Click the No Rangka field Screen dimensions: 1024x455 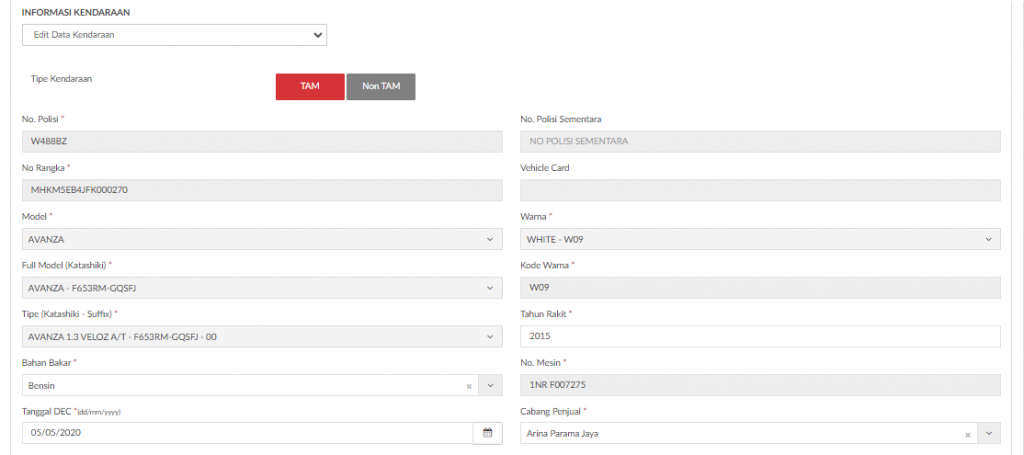262,190
